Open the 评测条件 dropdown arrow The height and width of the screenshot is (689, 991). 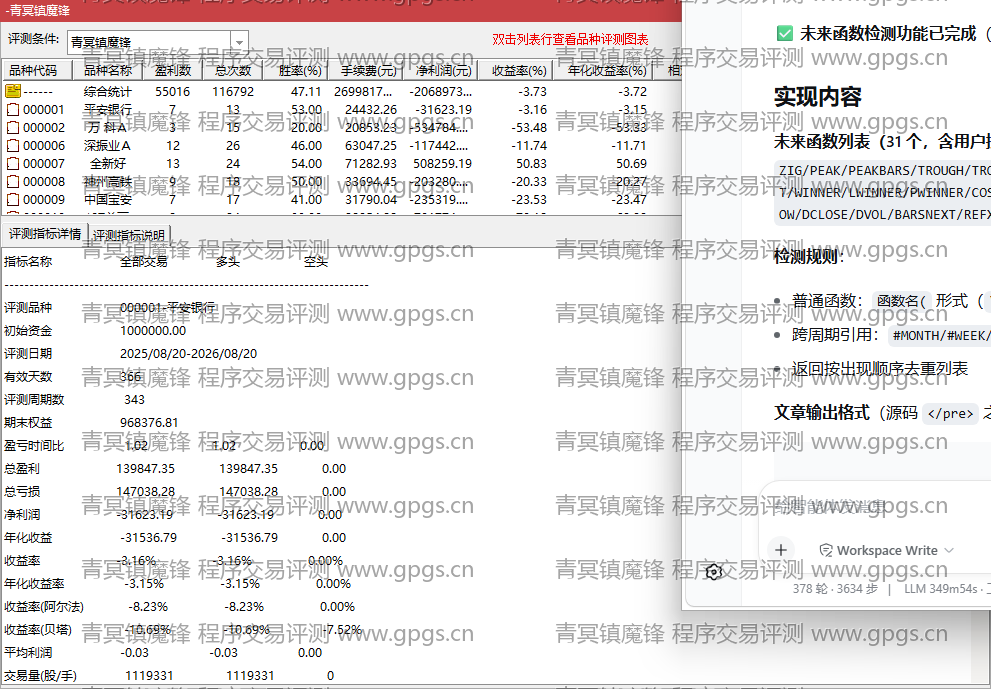pos(239,42)
